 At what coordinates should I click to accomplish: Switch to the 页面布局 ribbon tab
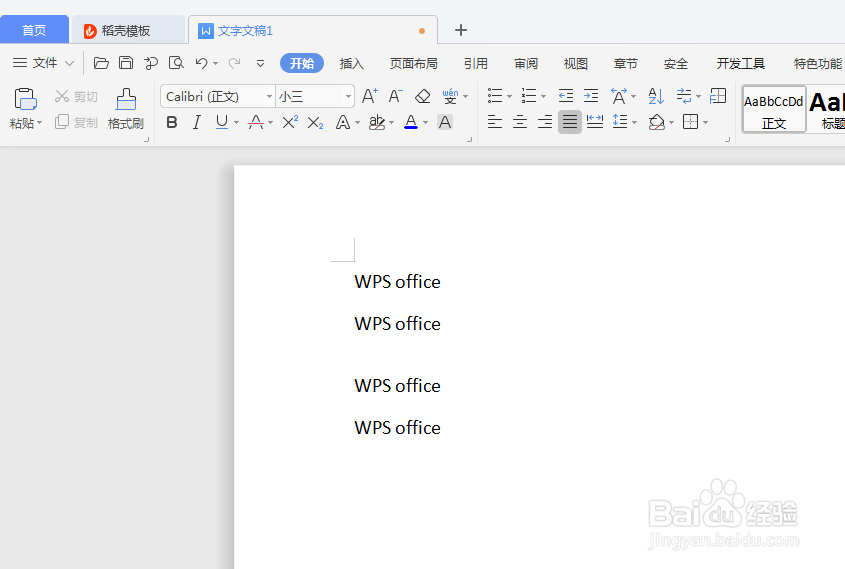click(x=414, y=64)
